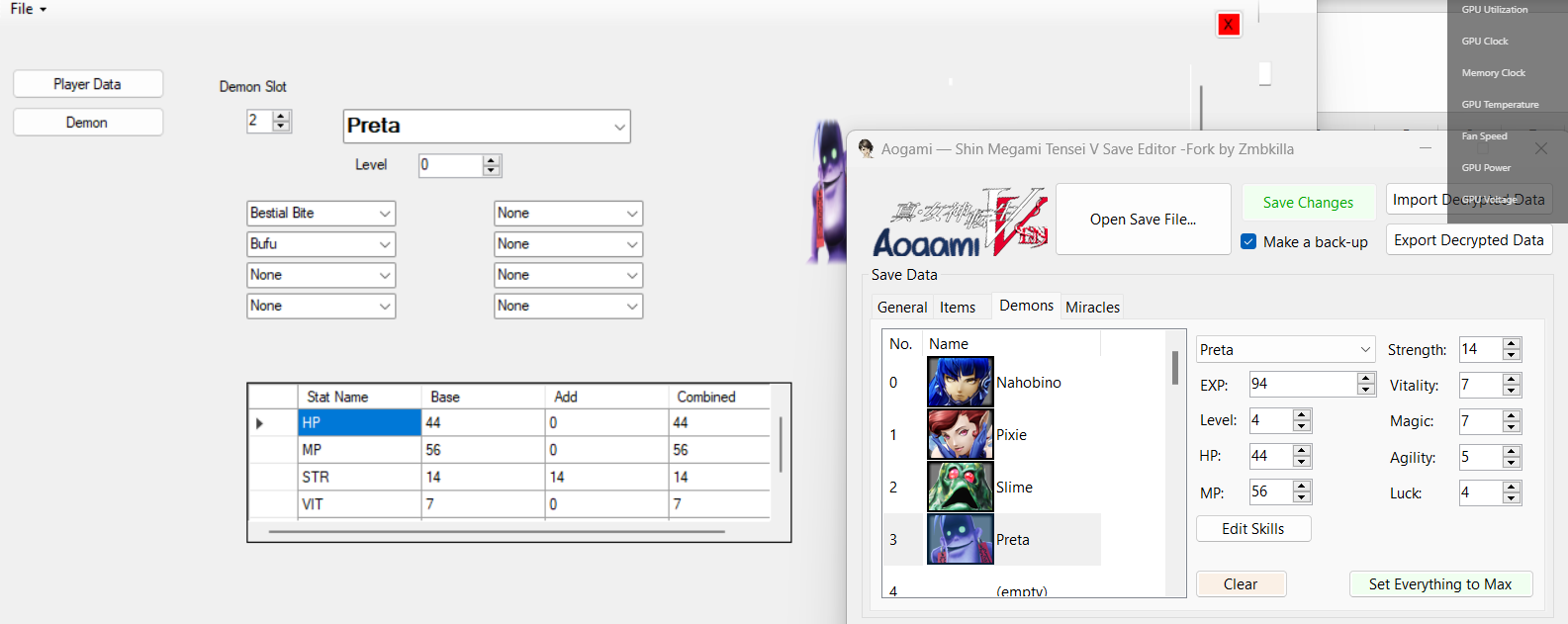Select the VIT stat name cell

pyautogui.click(x=359, y=504)
